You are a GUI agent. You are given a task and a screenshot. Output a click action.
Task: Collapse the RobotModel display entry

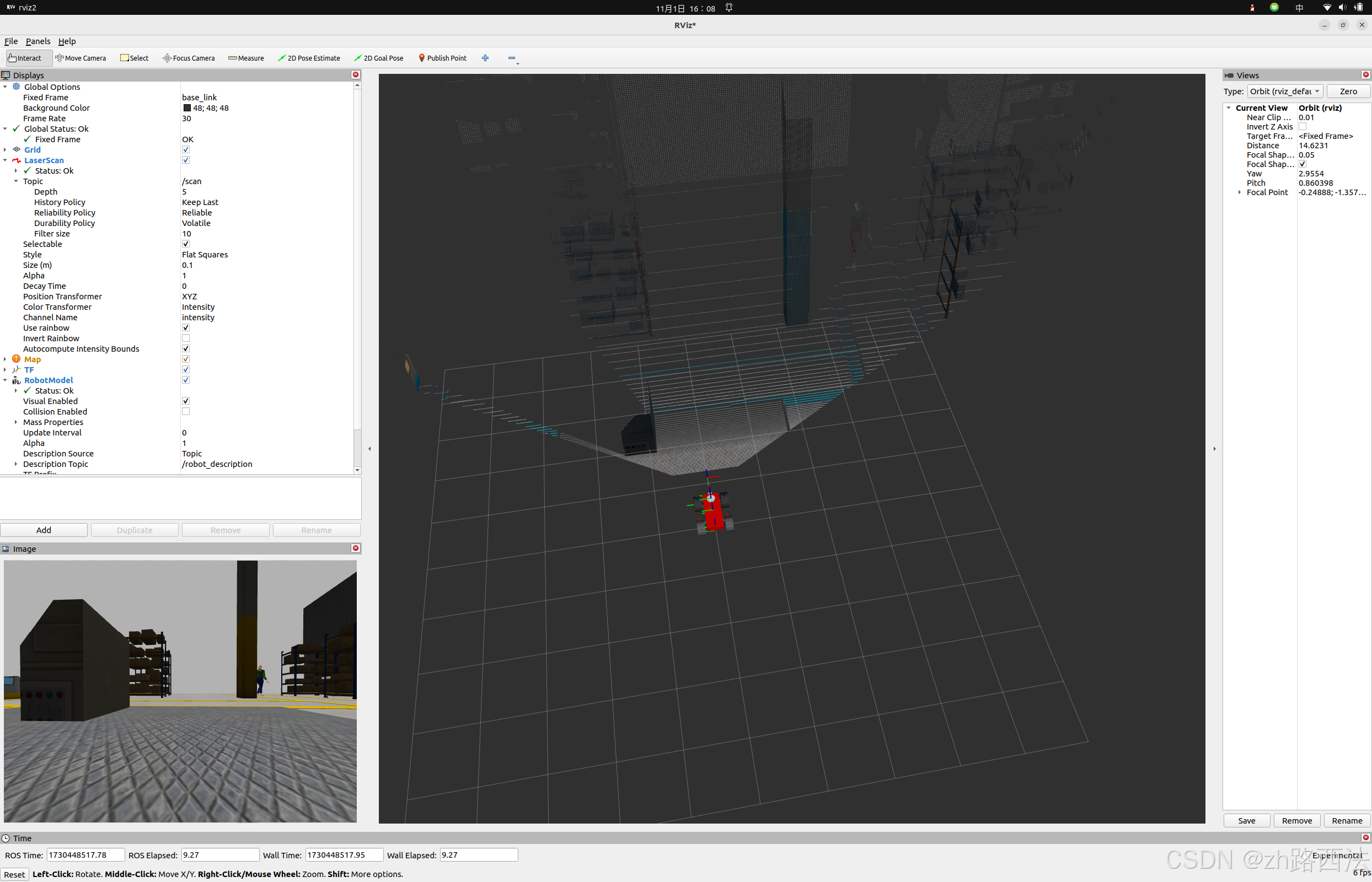click(x=5, y=380)
